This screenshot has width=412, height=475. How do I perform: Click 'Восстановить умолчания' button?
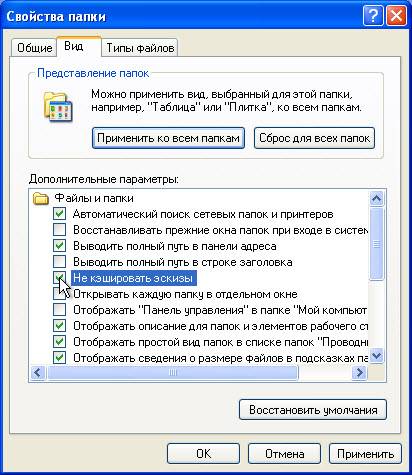pos(313,409)
